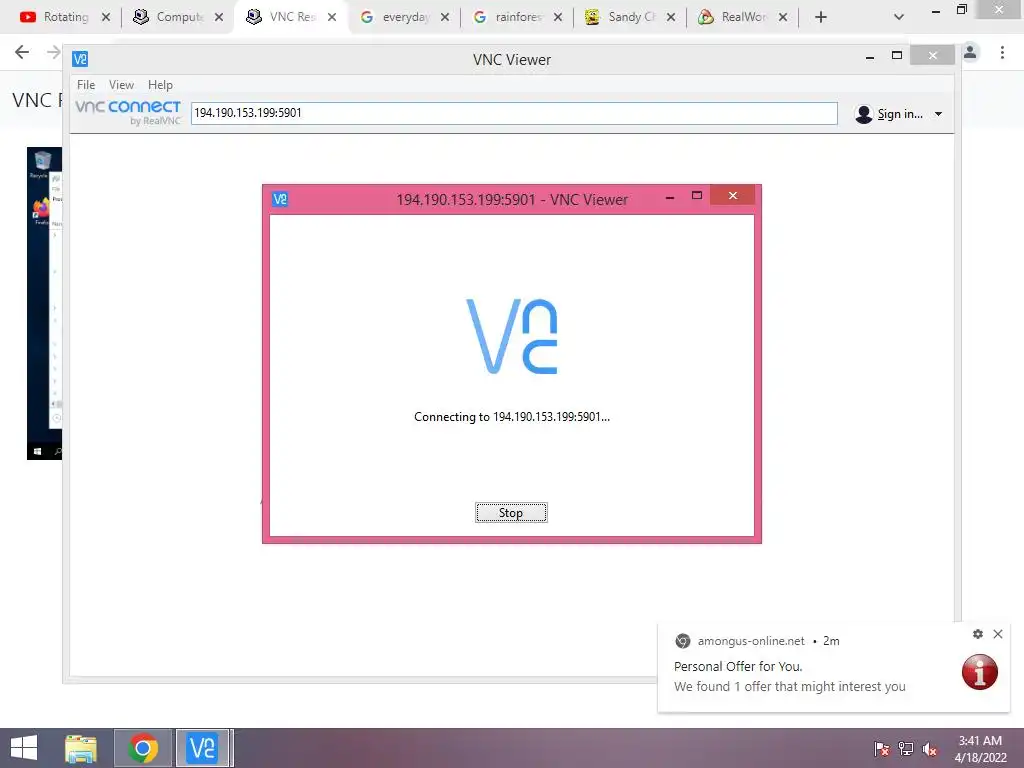Viewport: 1024px width, 768px height.
Task: Open the View menu in VNC Viewer
Action: tap(121, 85)
